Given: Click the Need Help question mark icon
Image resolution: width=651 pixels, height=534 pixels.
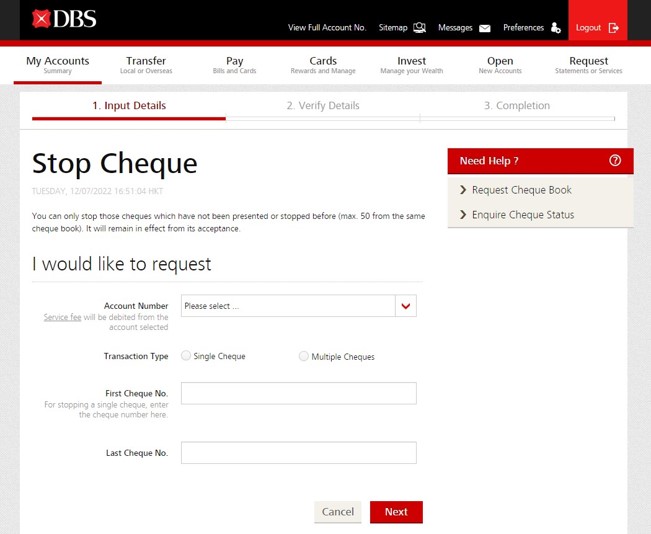Looking at the screenshot, I should click(x=615, y=161).
